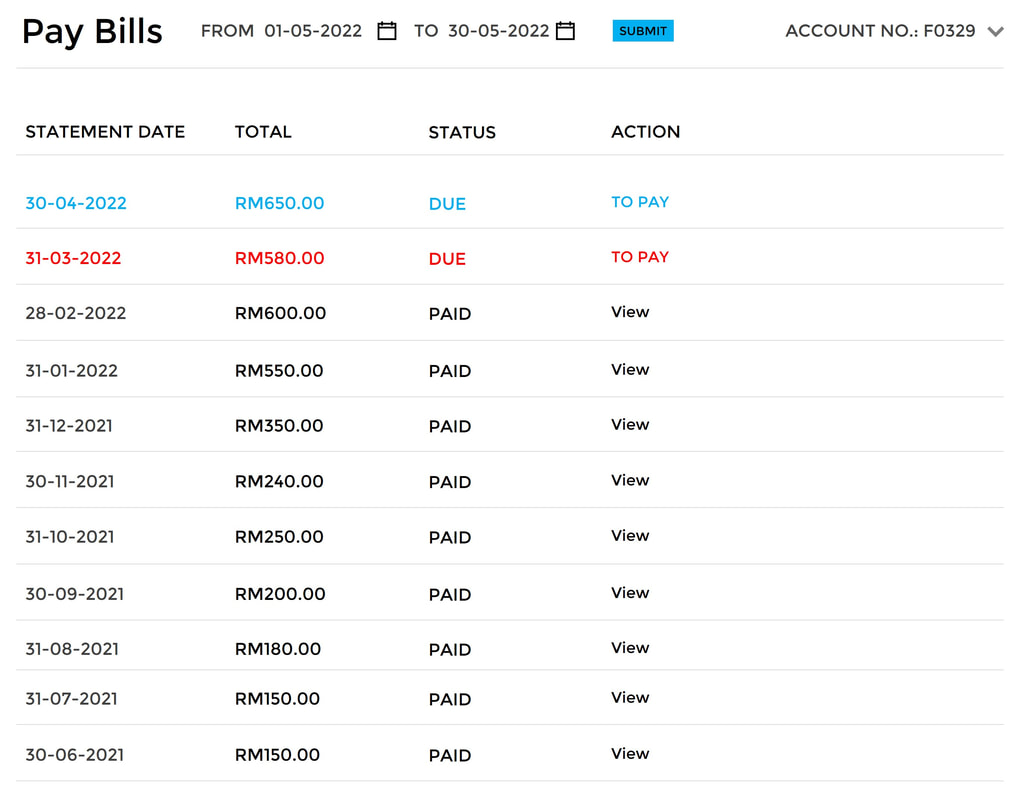The width and height of the screenshot is (1020, 800).
Task: Select the red date 31-03-2022
Action: [x=74, y=258]
